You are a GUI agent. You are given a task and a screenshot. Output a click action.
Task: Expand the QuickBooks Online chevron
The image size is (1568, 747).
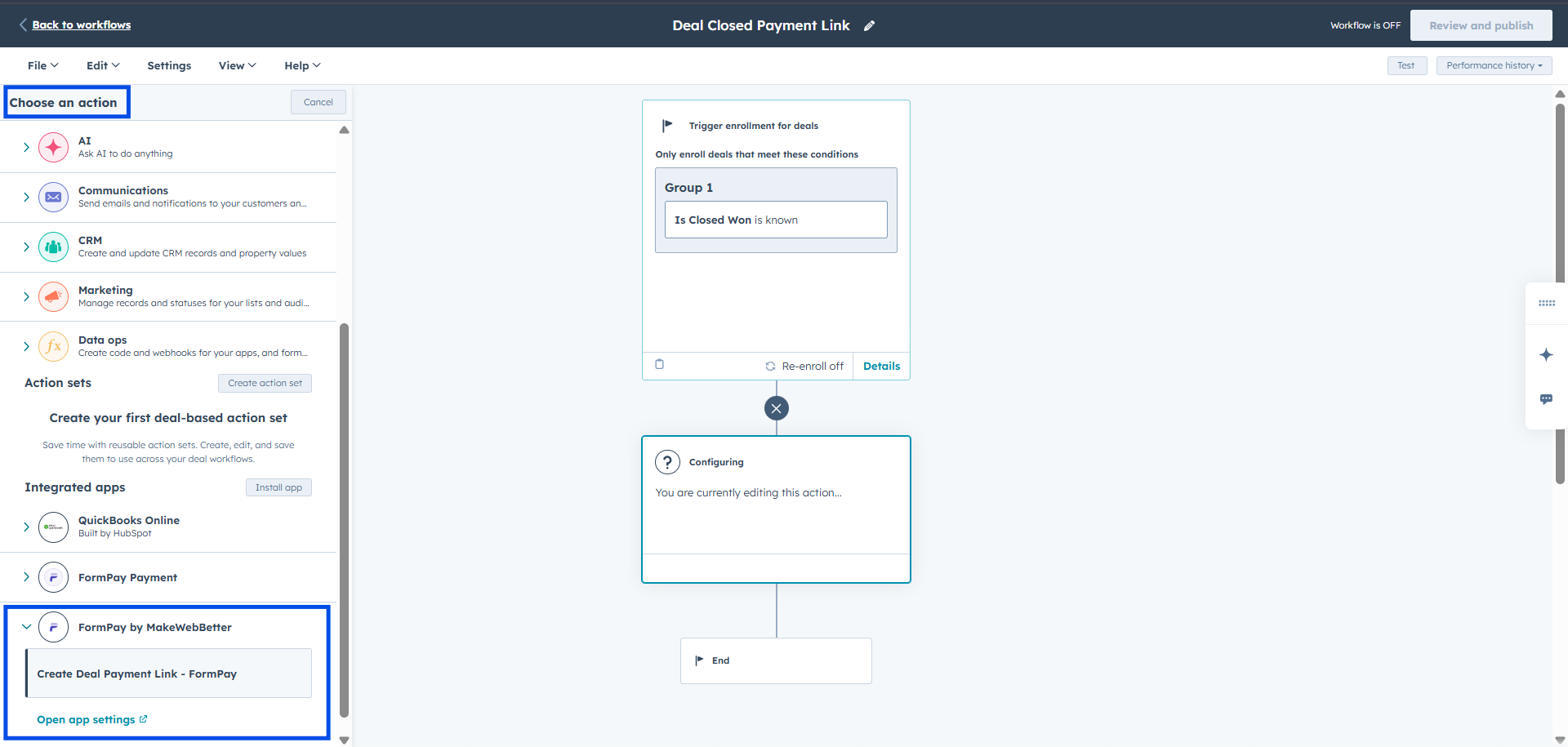click(x=26, y=527)
